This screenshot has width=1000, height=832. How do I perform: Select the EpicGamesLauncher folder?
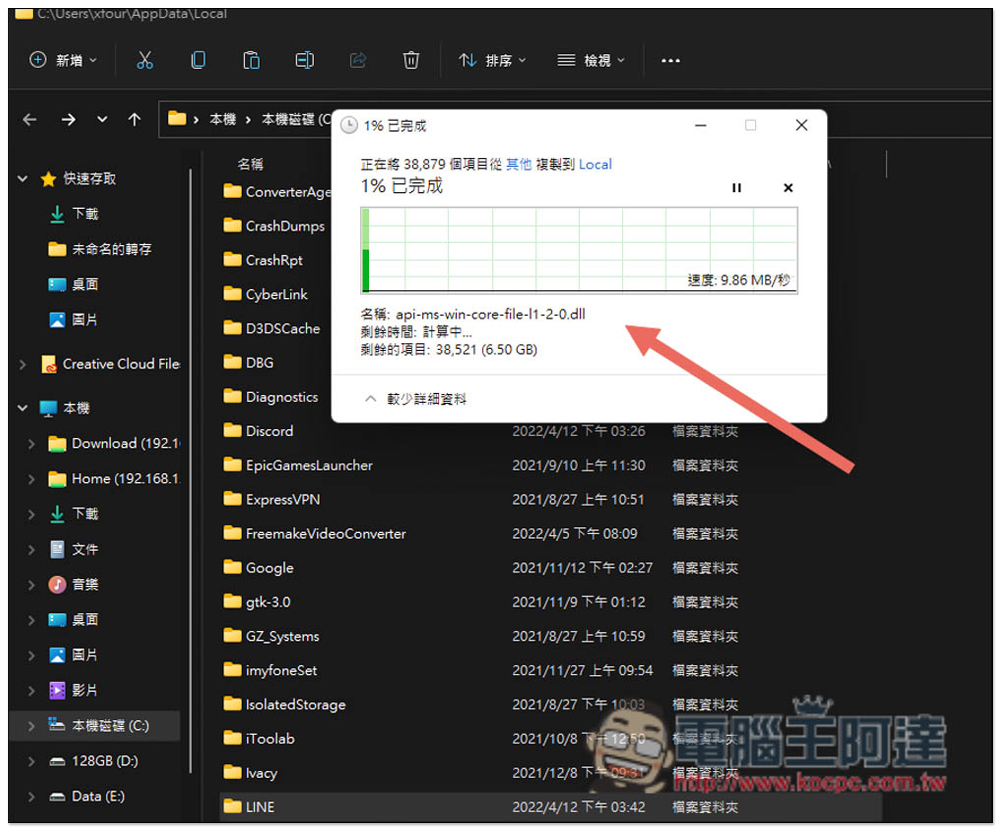click(298, 465)
